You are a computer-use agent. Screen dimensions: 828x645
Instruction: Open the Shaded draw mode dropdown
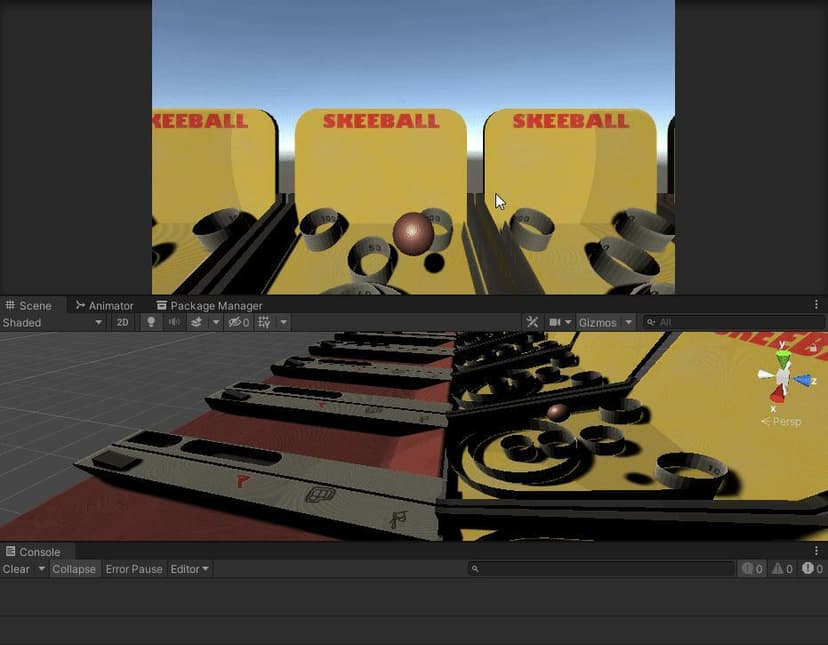pos(52,322)
